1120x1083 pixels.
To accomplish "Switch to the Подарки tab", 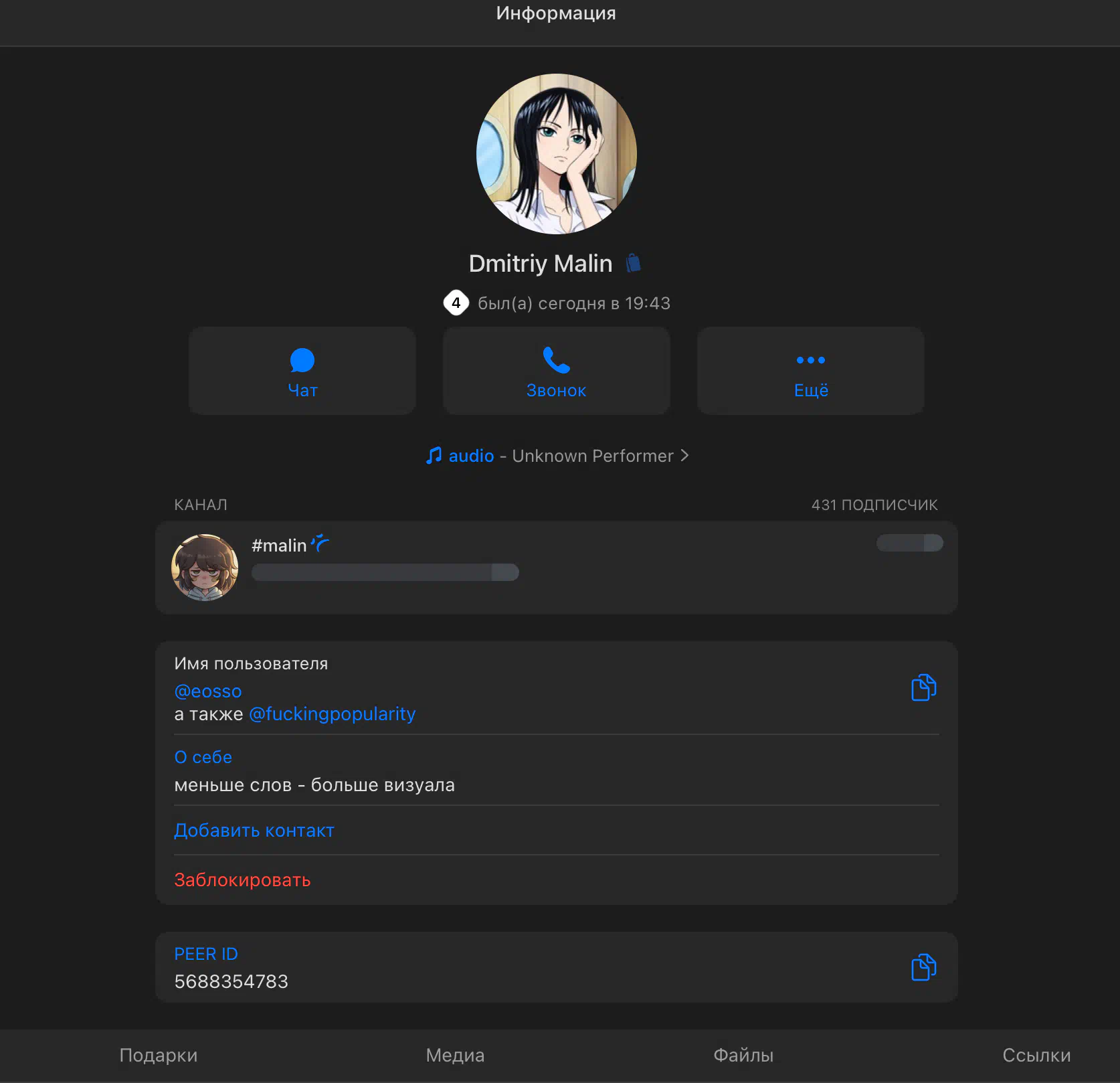I will click(159, 1056).
